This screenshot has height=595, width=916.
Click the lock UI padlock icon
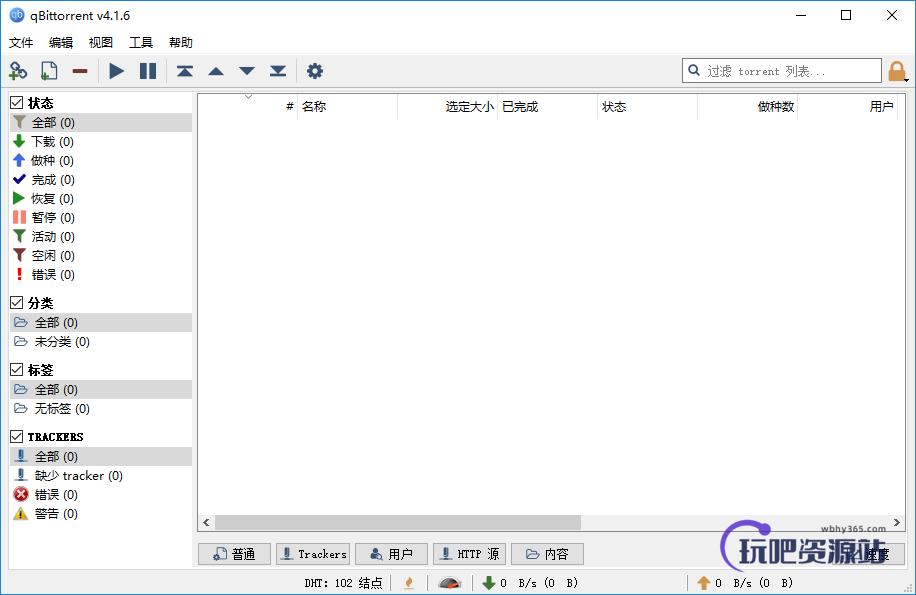[897, 71]
